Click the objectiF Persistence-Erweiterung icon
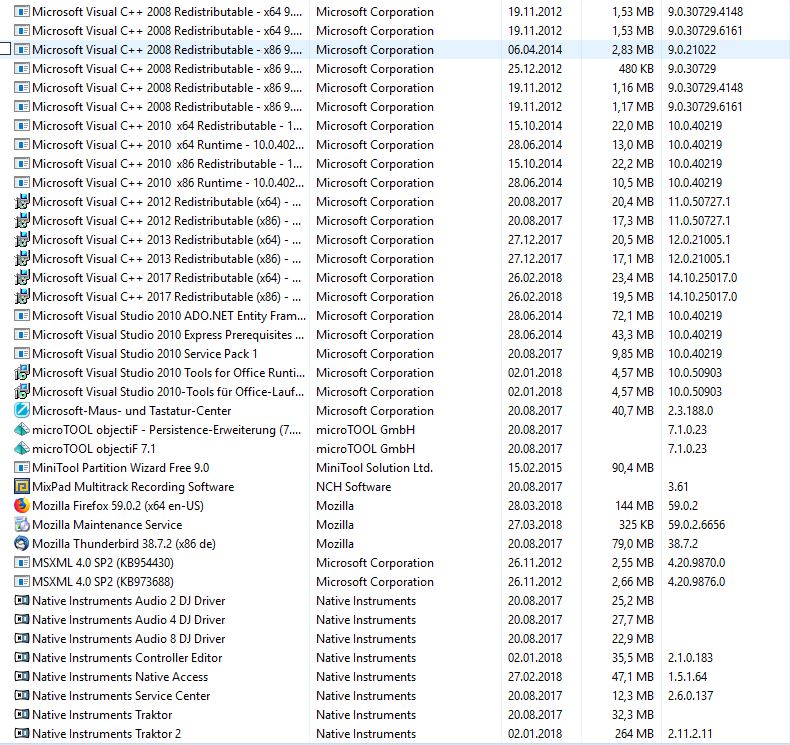The height and width of the screenshot is (745, 790). click(22, 430)
